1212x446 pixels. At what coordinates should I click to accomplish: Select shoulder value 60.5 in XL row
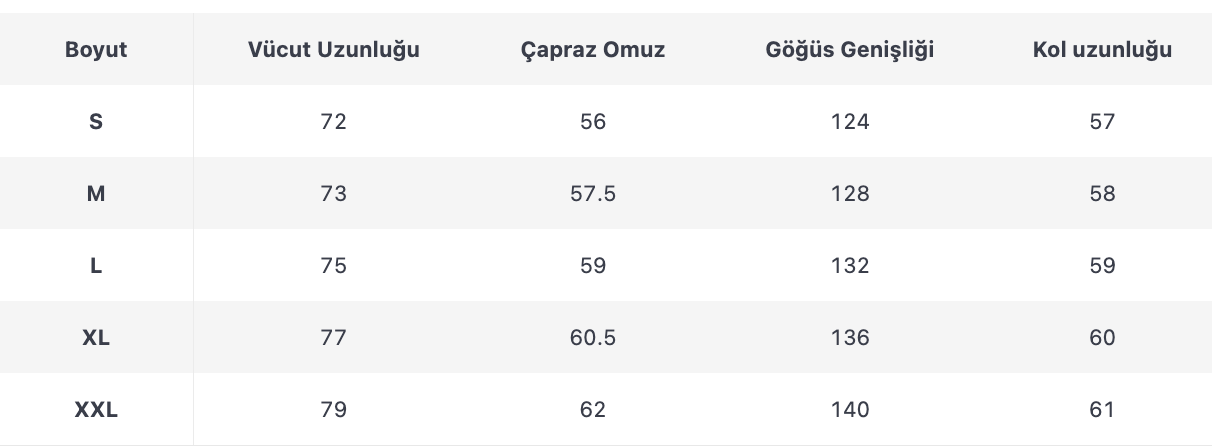coord(593,338)
